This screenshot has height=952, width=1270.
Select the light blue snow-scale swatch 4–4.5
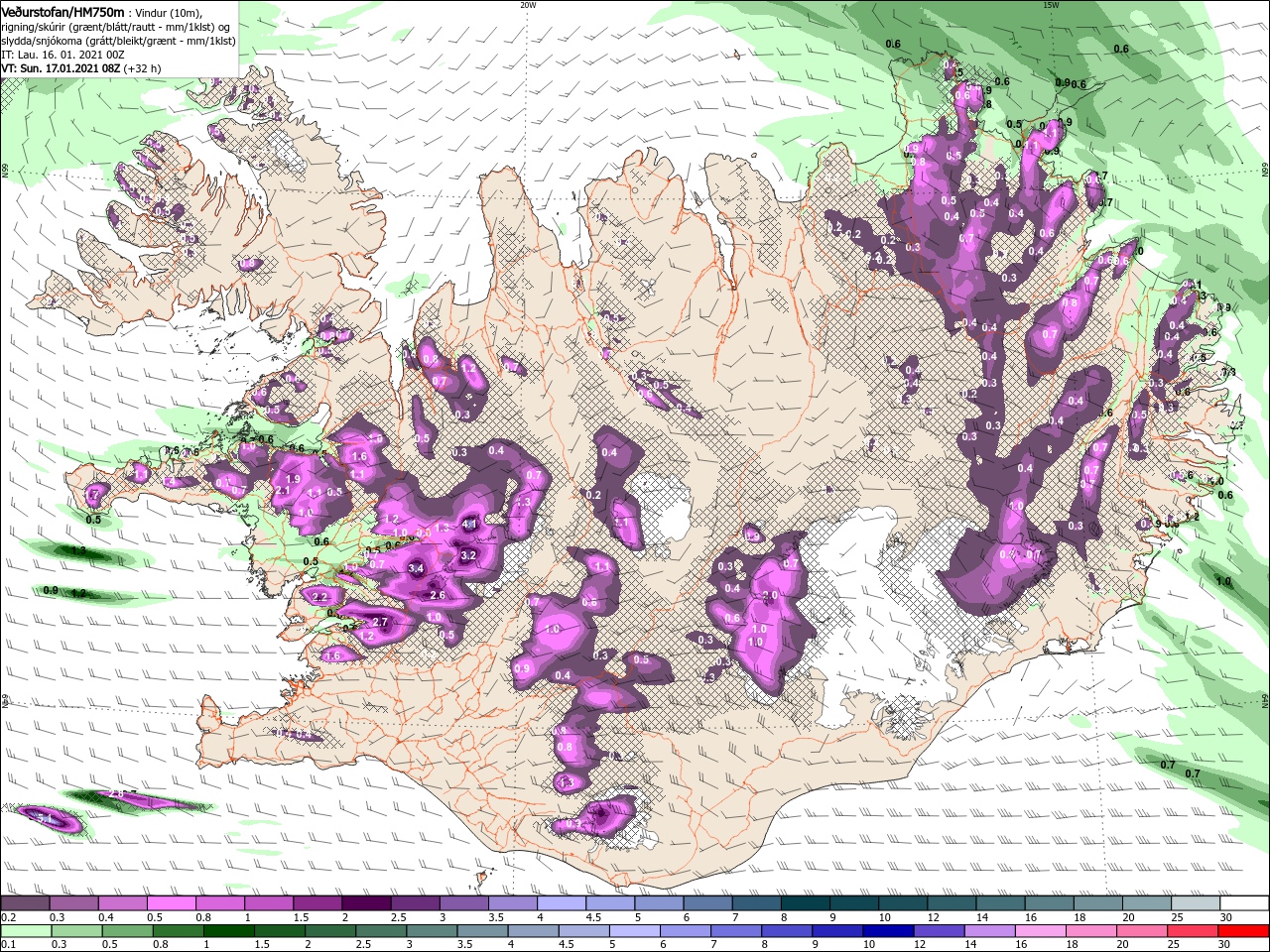[x=562, y=903]
